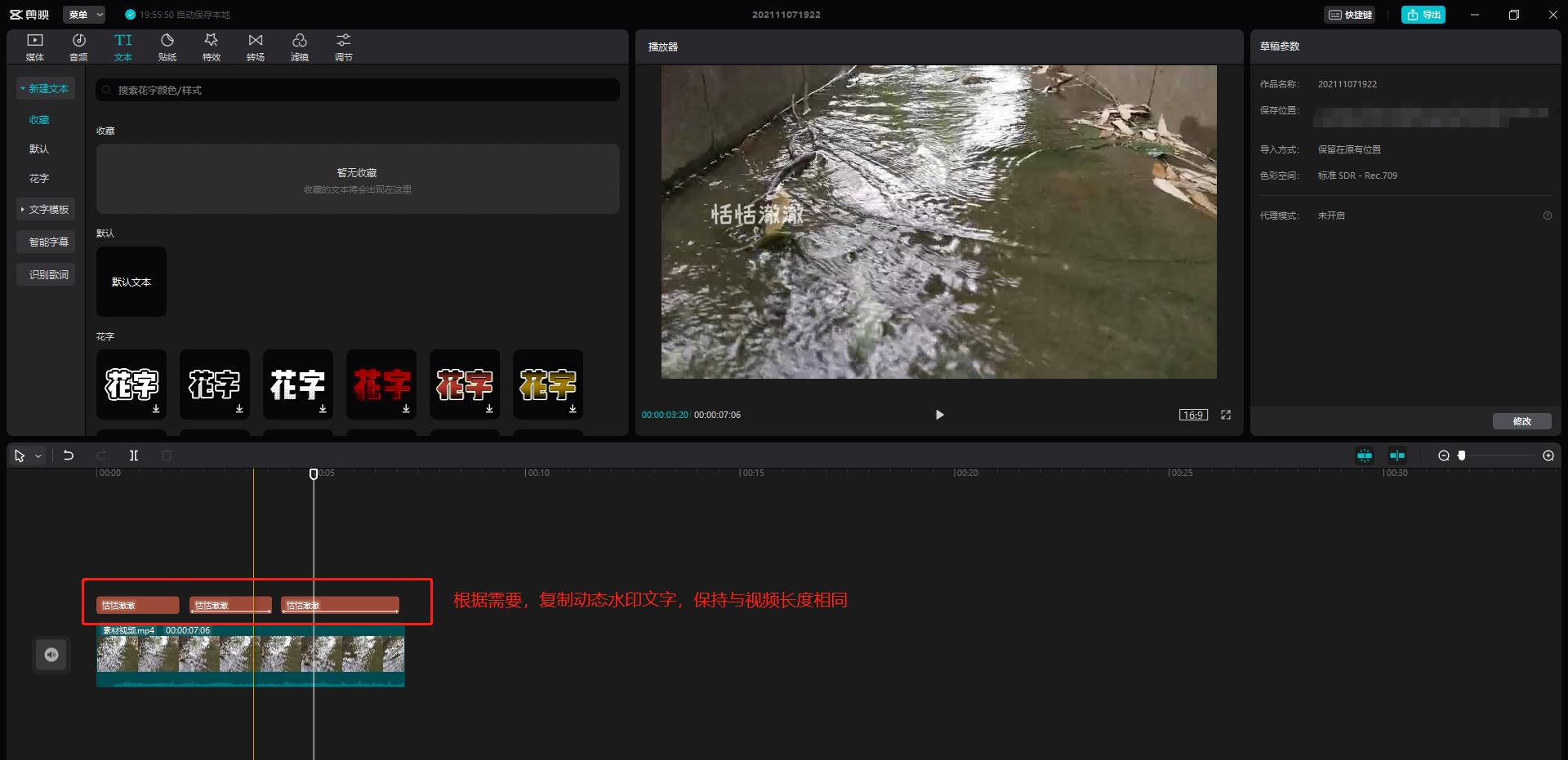Enter fullscreen preview in the player
Viewport: 1568px width, 760px height.
1226,415
